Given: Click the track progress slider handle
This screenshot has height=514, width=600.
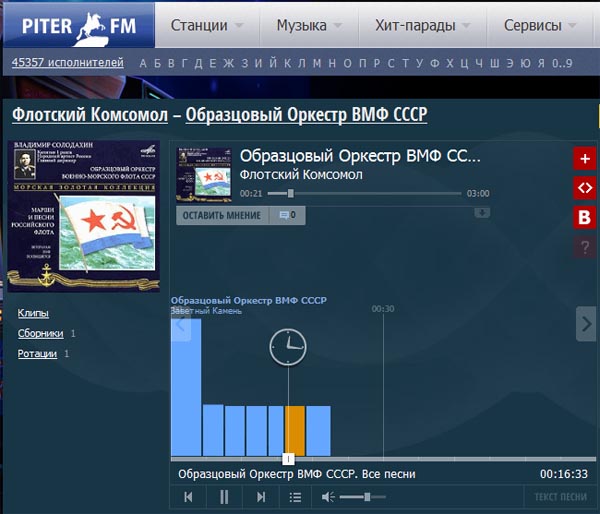Looking at the screenshot, I should (291, 193).
